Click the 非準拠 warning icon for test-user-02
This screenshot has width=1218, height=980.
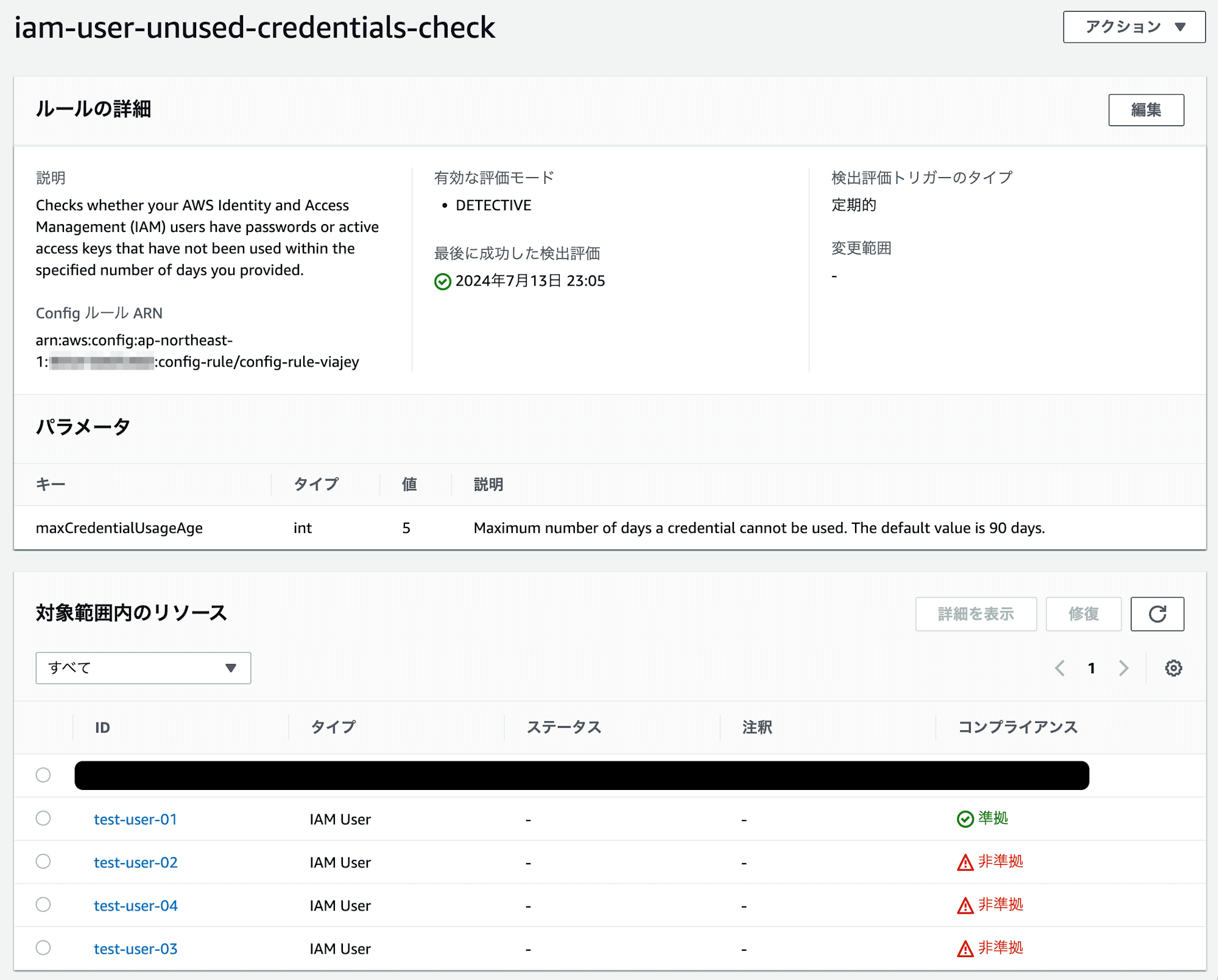pyautogui.click(x=965, y=862)
